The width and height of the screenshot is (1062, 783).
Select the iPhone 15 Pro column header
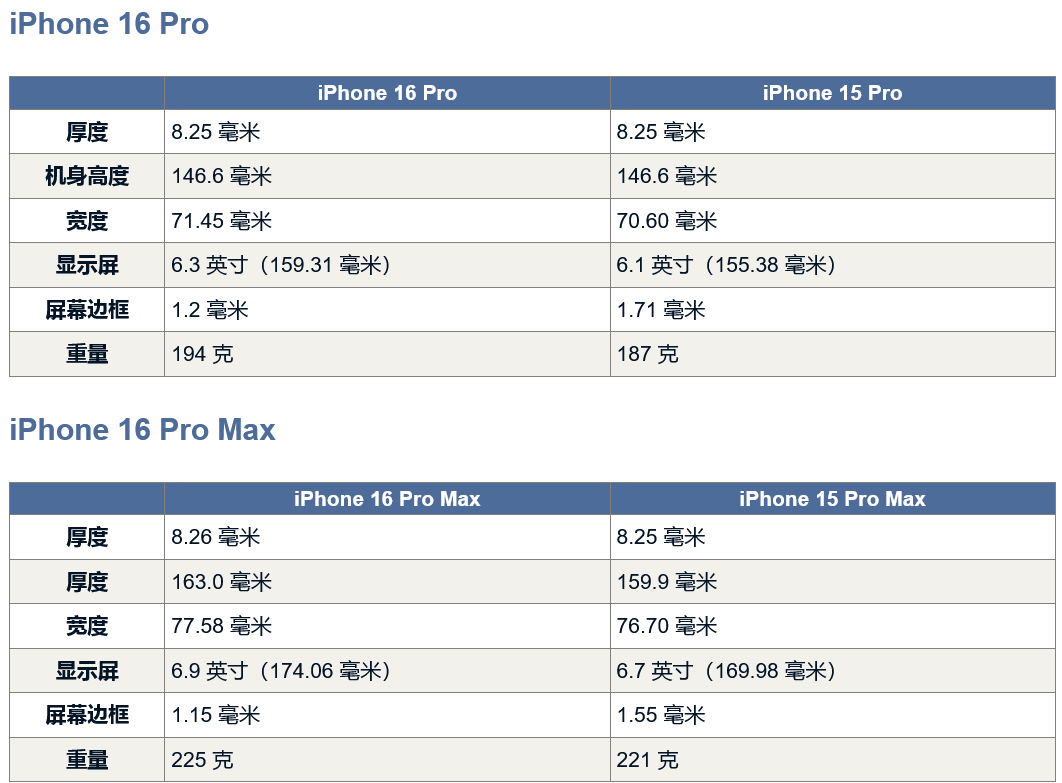tap(832, 93)
